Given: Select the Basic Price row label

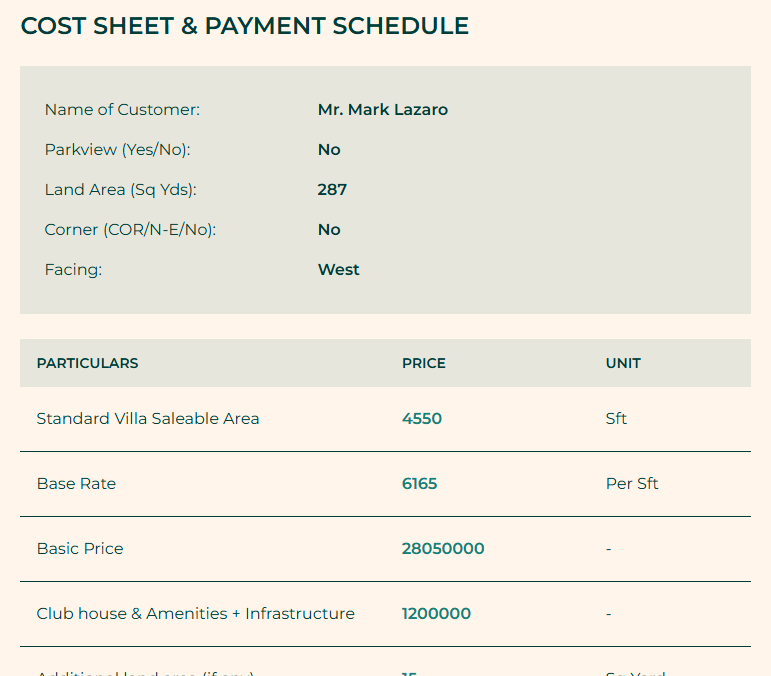Looking at the screenshot, I should (80, 549).
